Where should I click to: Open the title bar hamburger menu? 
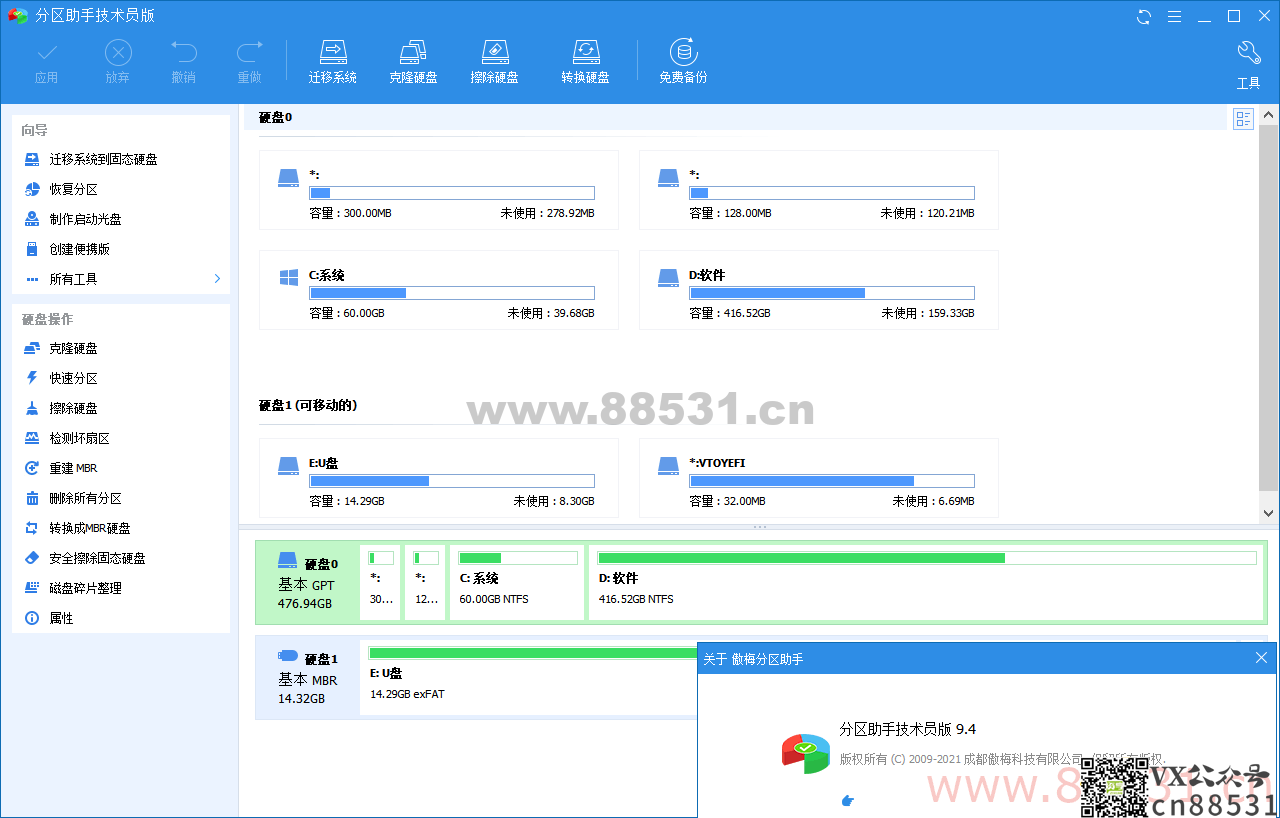click(1174, 16)
